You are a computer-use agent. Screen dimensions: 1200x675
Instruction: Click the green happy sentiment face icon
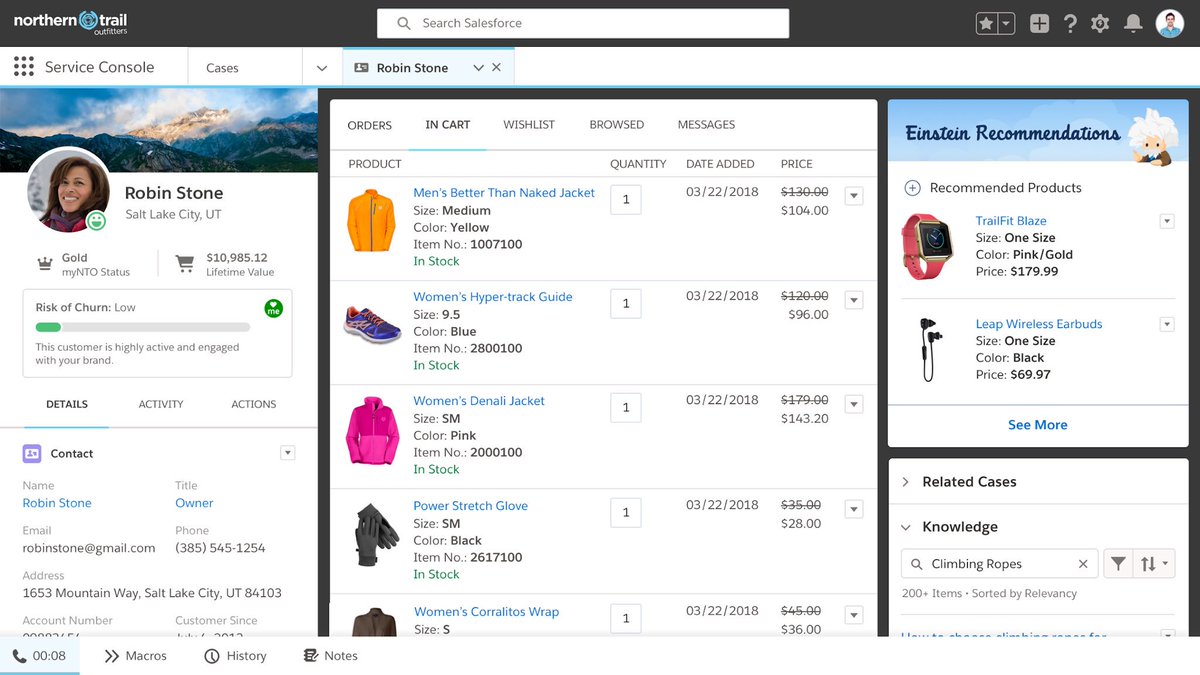click(96, 221)
